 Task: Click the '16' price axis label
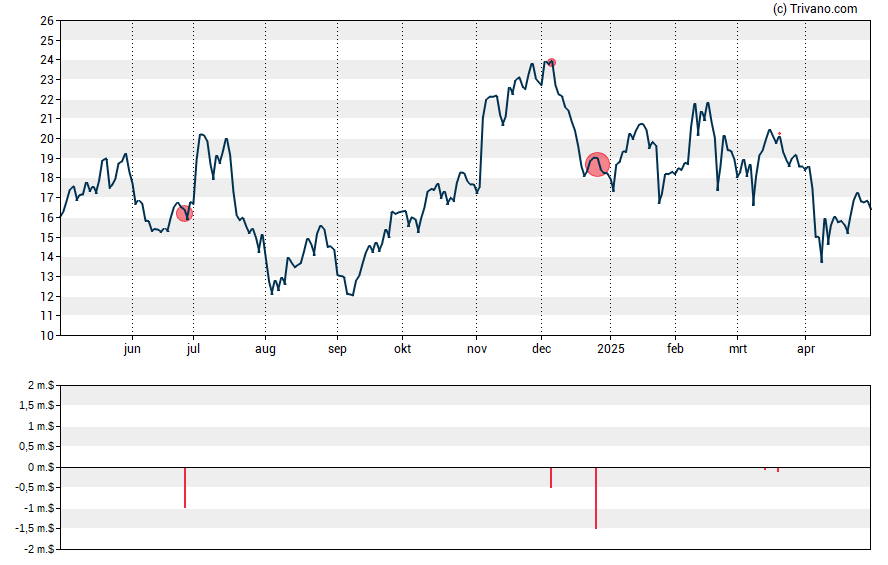pyautogui.click(x=47, y=217)
